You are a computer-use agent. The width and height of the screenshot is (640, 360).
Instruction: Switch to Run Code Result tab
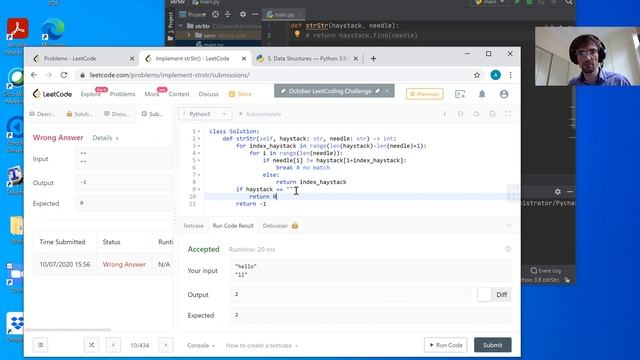point(233,226)
